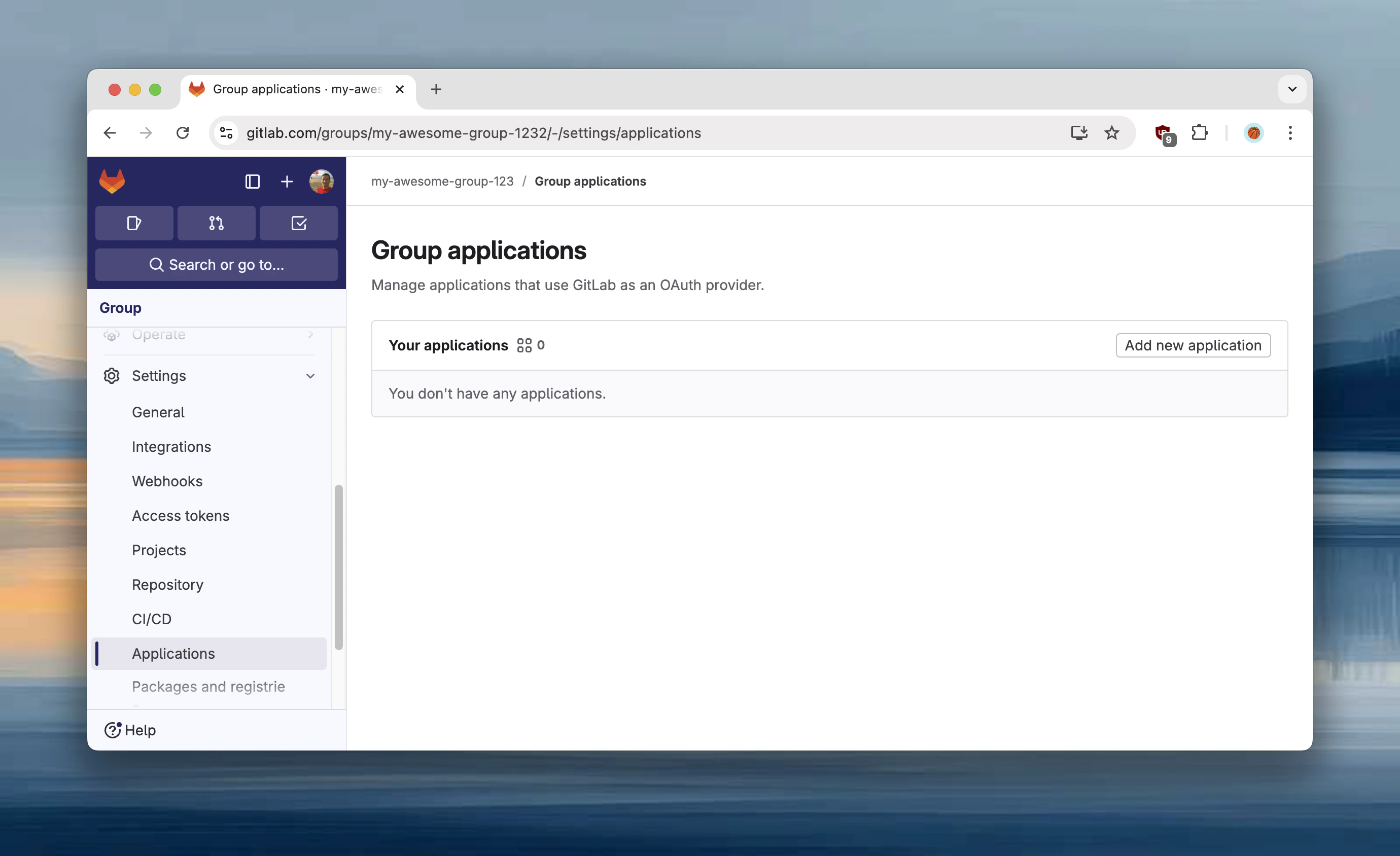Image resolution: width=1400 pixels, height=856 pixels.
Task: Open CI/CD settings
Action: pyautogui.click(x=152, y=619)
